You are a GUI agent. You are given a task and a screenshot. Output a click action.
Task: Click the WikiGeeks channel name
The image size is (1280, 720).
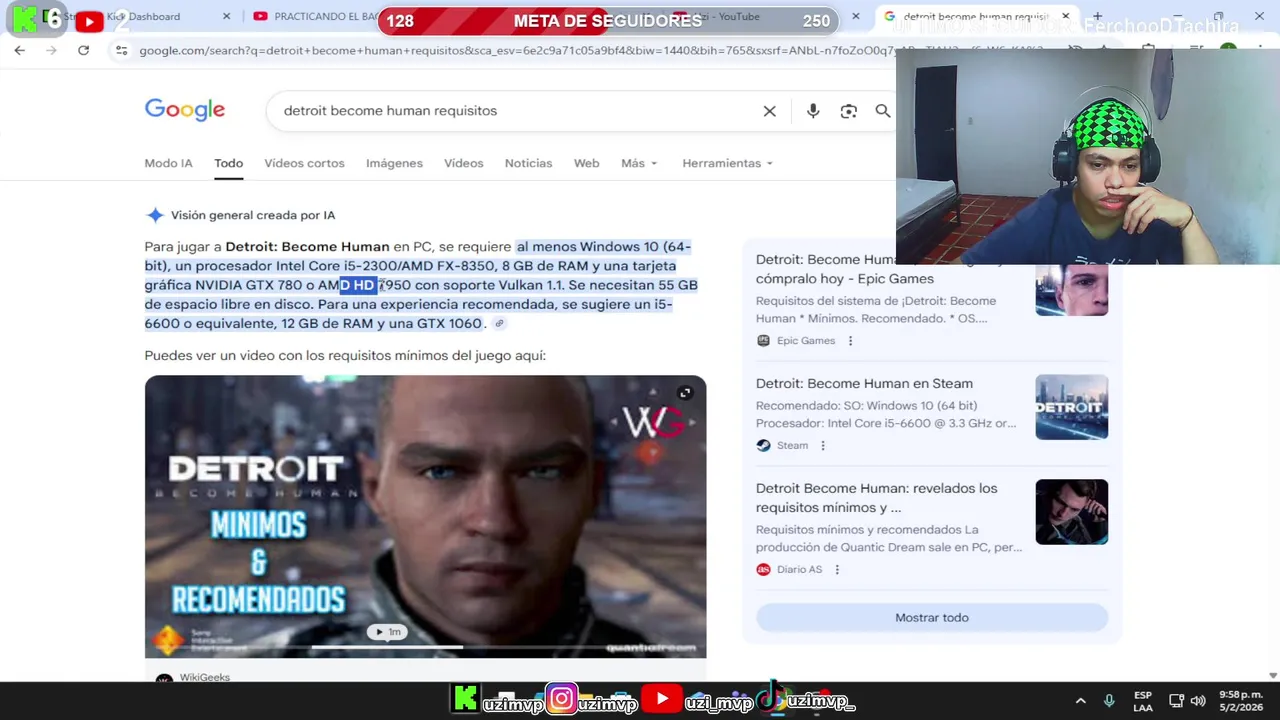pos(204,678)
